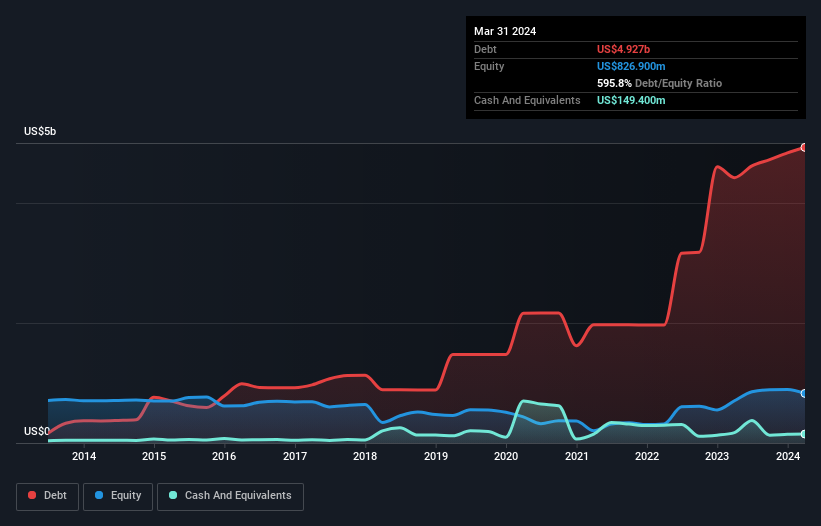
Task: Click the 2015 x-axis label
Action: pyautogui.click(x=154, y=456)
